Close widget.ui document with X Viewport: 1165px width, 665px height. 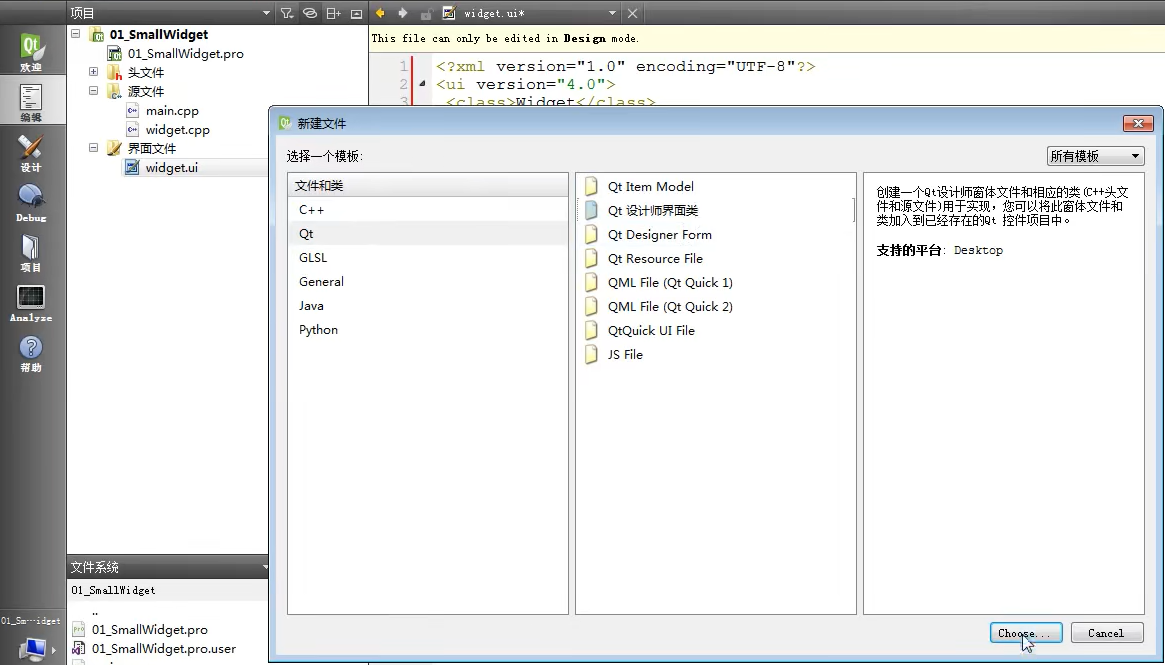pos(632,13)
